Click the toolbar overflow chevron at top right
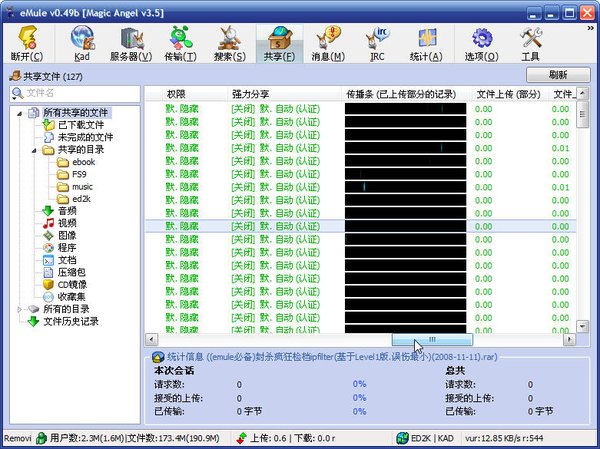Screen dimensions: 600x449 [x=590, y=28]
